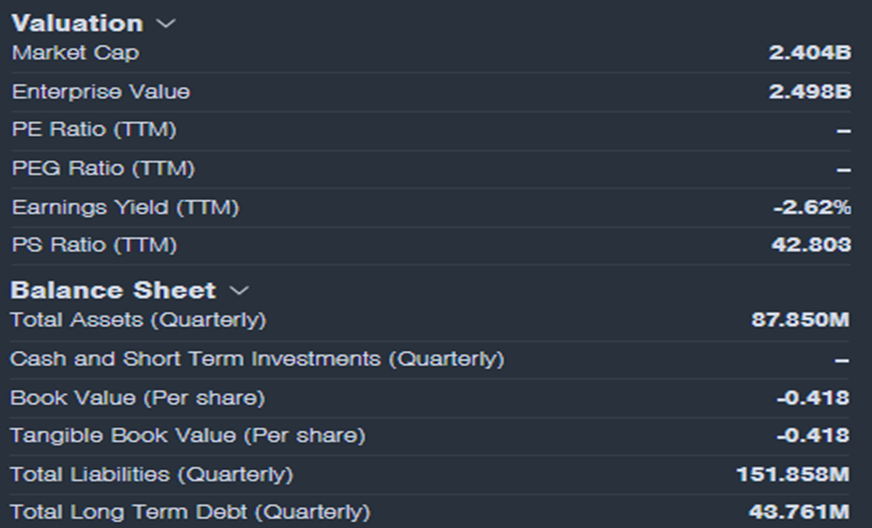872x528 pixels.
Task: Open Total Long Term Debt (Quarterly)
Action: 189,512
